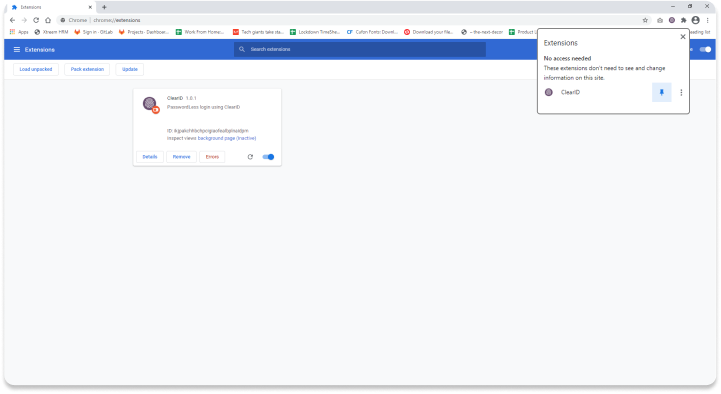Close the Extensions popup

[x=683, y=37]
